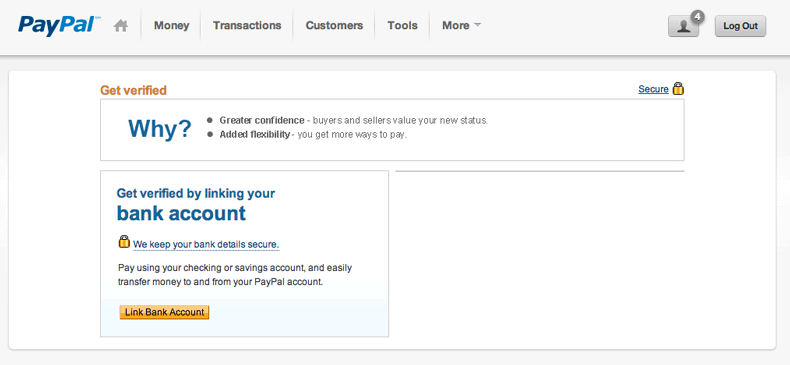Click the PayPal logo
This screenshot has width=790, height=365.
(x=59, y=25)
